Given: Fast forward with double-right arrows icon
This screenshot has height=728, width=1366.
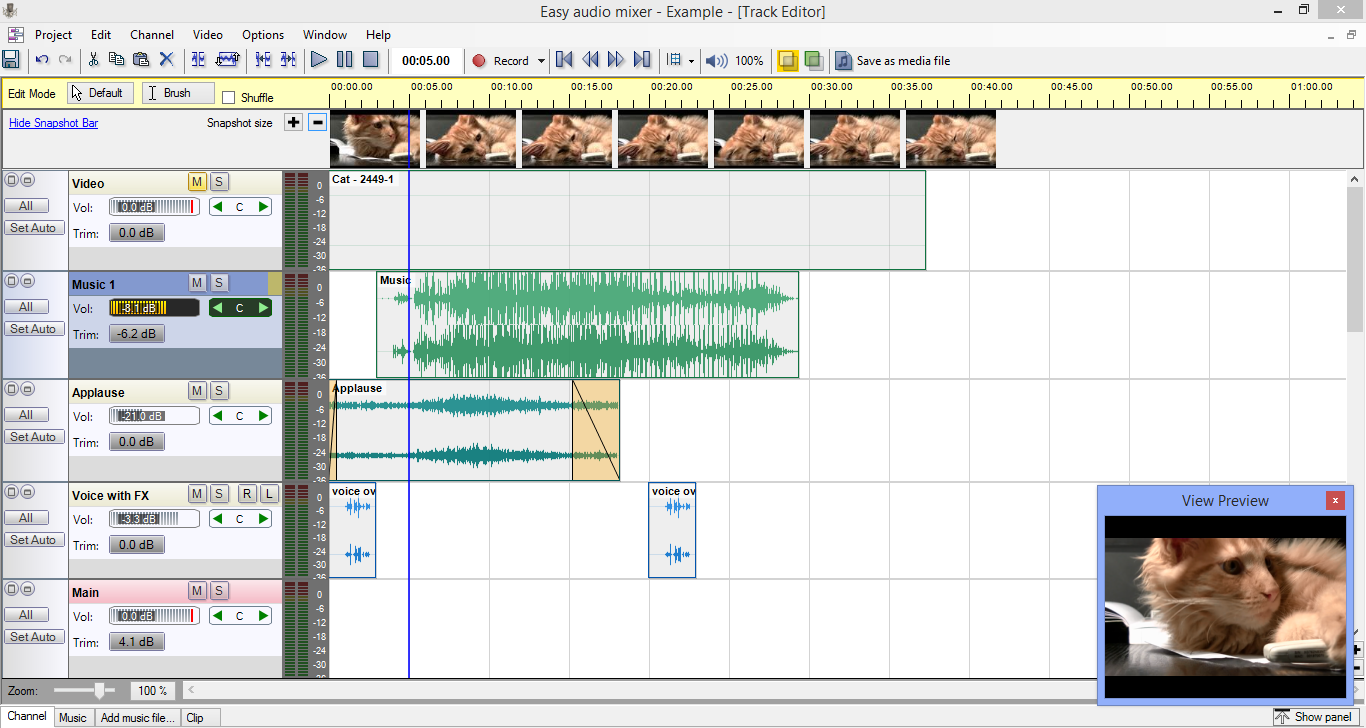Looking at the screenshot, I should tap(616, 60).
